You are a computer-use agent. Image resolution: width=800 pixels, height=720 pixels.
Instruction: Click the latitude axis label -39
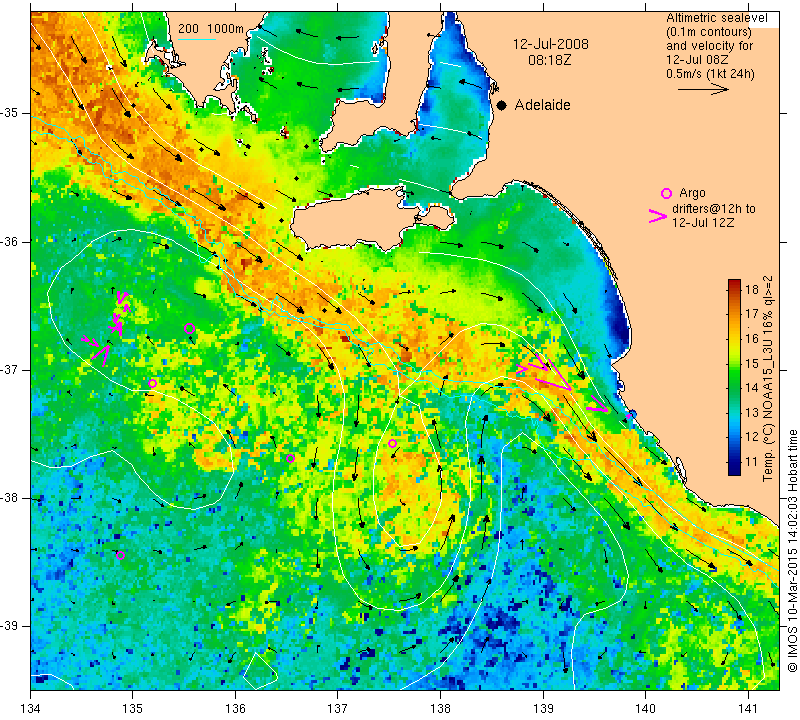pos(10,626)
